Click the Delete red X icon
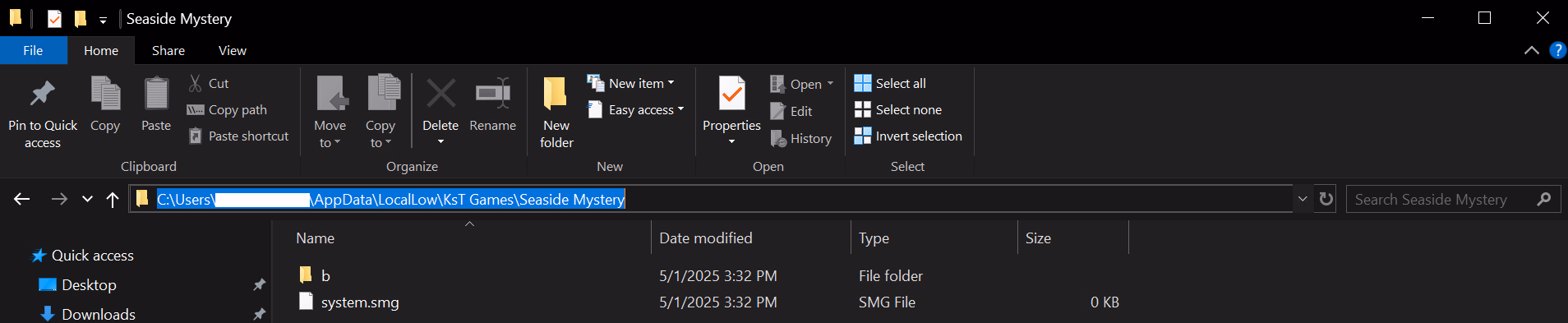This screenshot has height=323, width=1568. coord(440,94)
